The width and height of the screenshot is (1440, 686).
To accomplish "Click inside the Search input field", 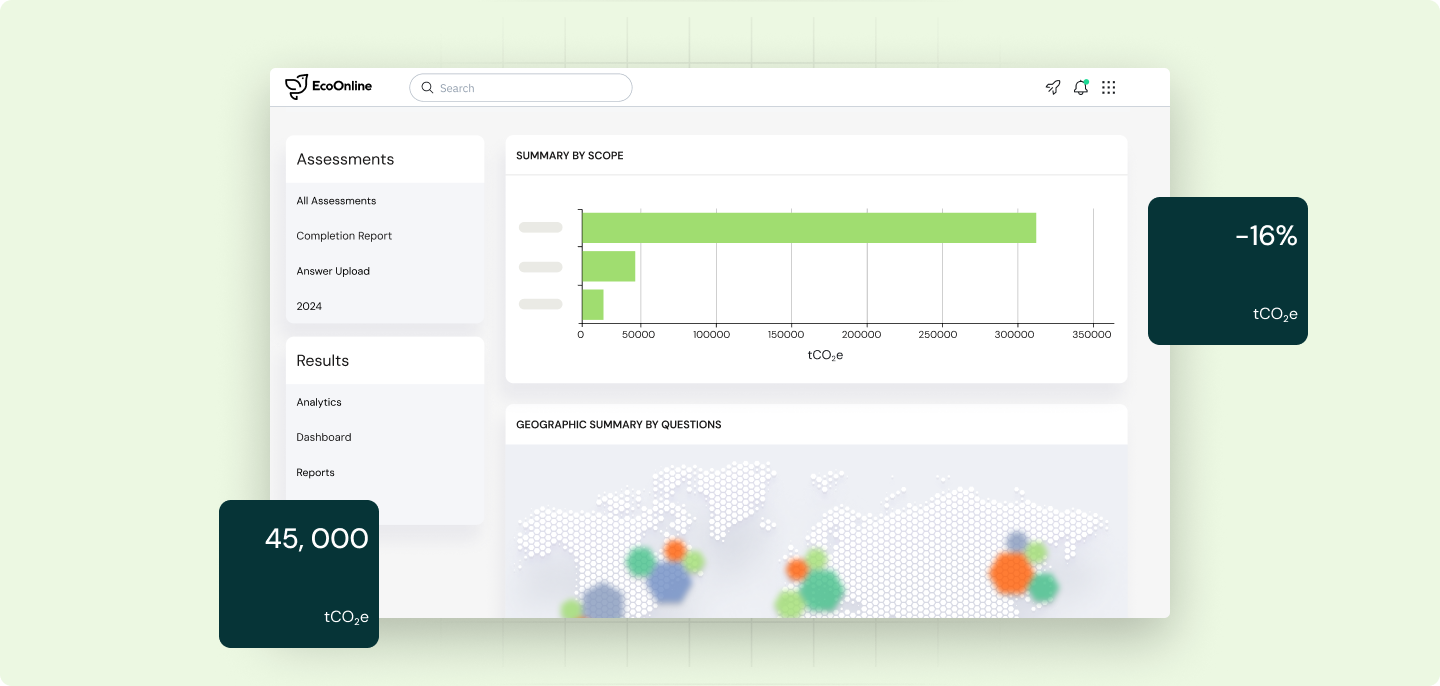I will click(520, 88).
